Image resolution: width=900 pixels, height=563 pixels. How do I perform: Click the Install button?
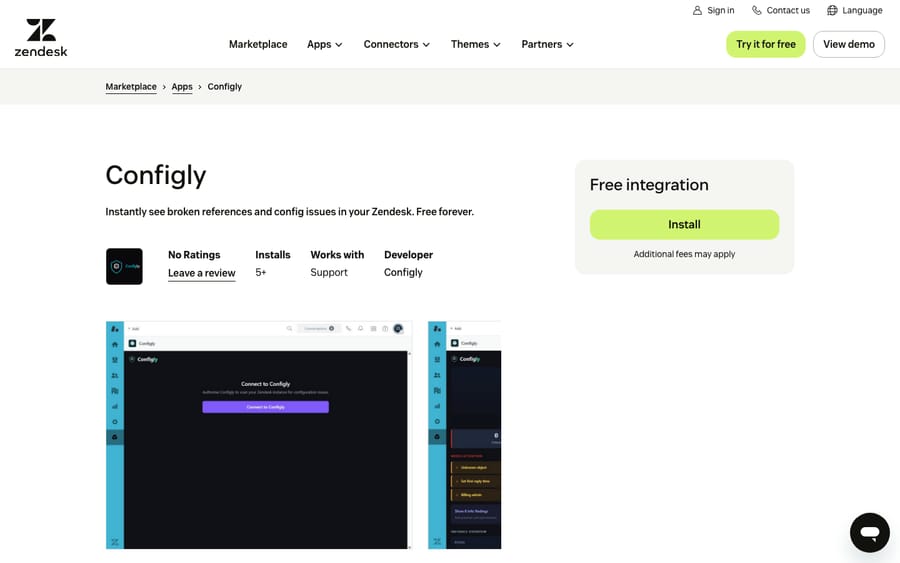point(684,224)
